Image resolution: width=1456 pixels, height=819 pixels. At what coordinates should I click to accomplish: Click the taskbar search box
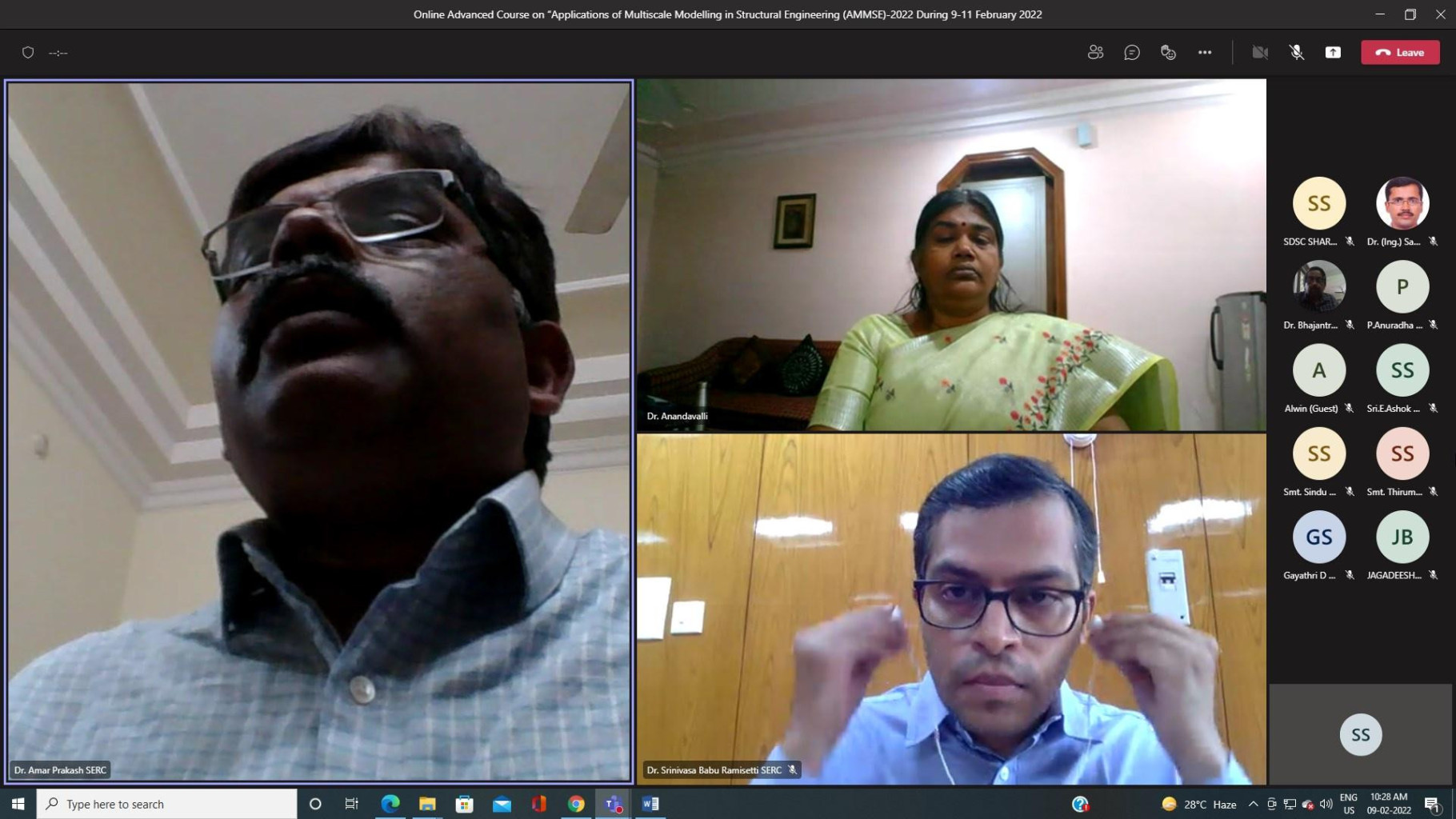pos(166,804)
